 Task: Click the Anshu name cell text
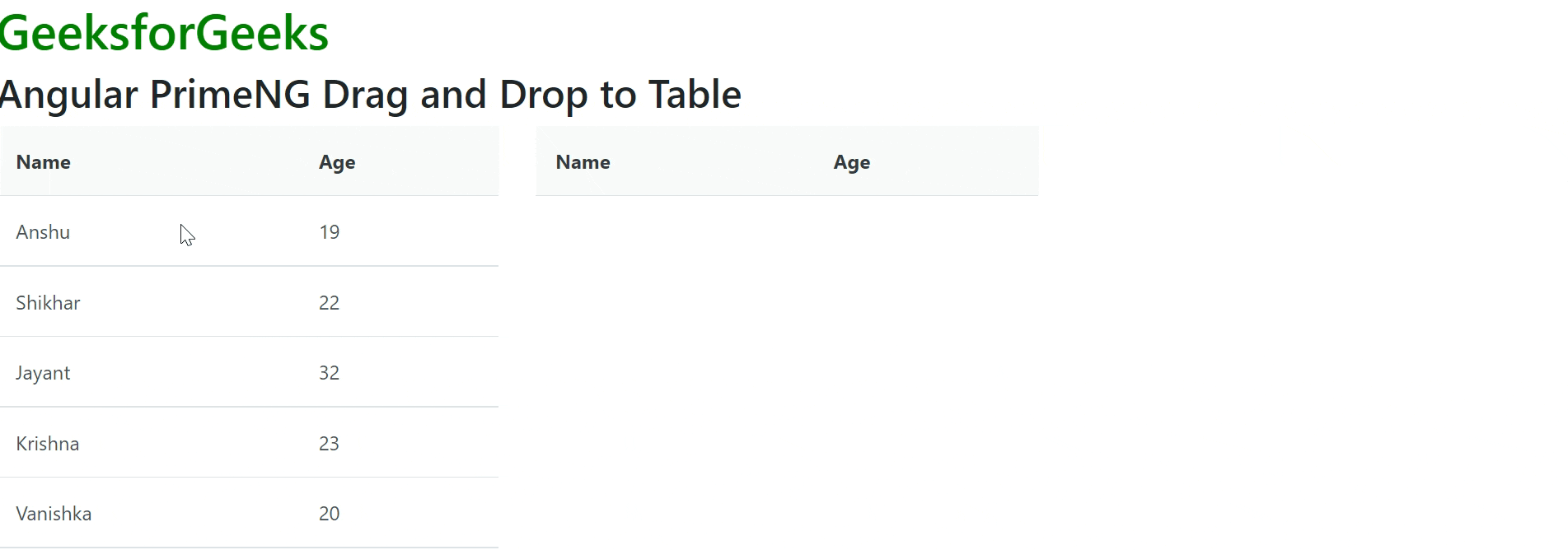42,232
